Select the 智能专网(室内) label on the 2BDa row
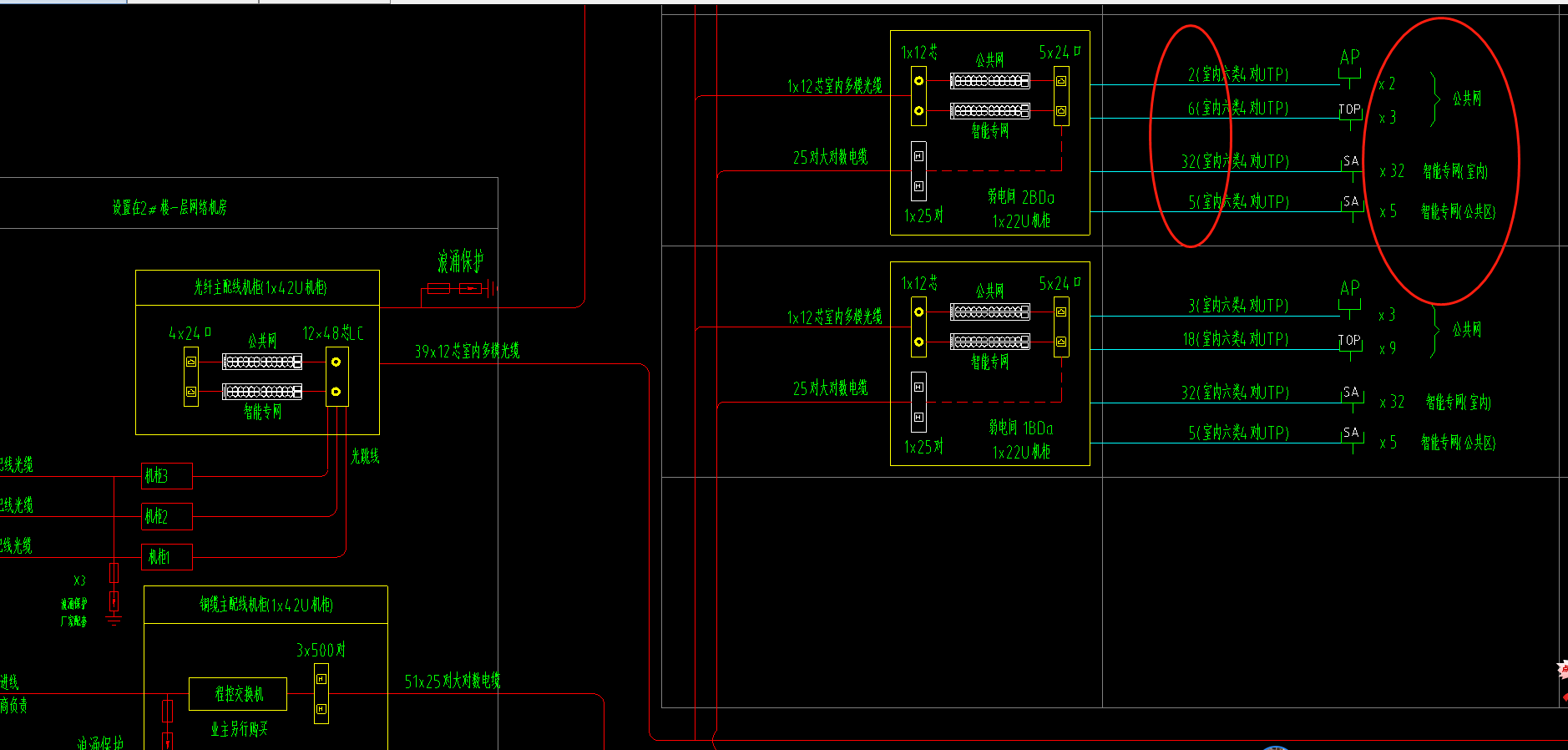The image size is (1568, 750). [1455, 171]
